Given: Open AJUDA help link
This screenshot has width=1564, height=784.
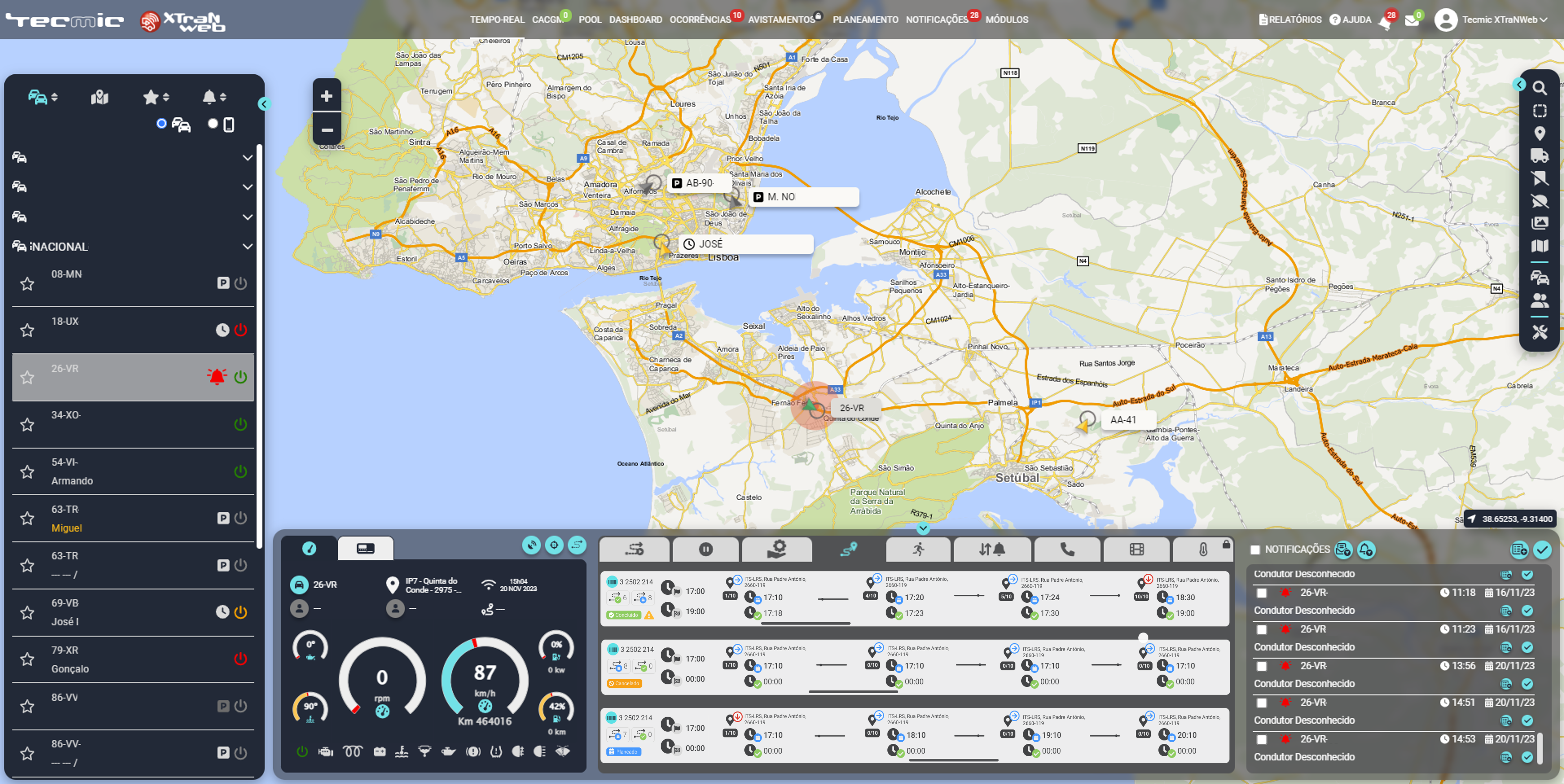Looking at the screenshot, I should coord(1350,20).
